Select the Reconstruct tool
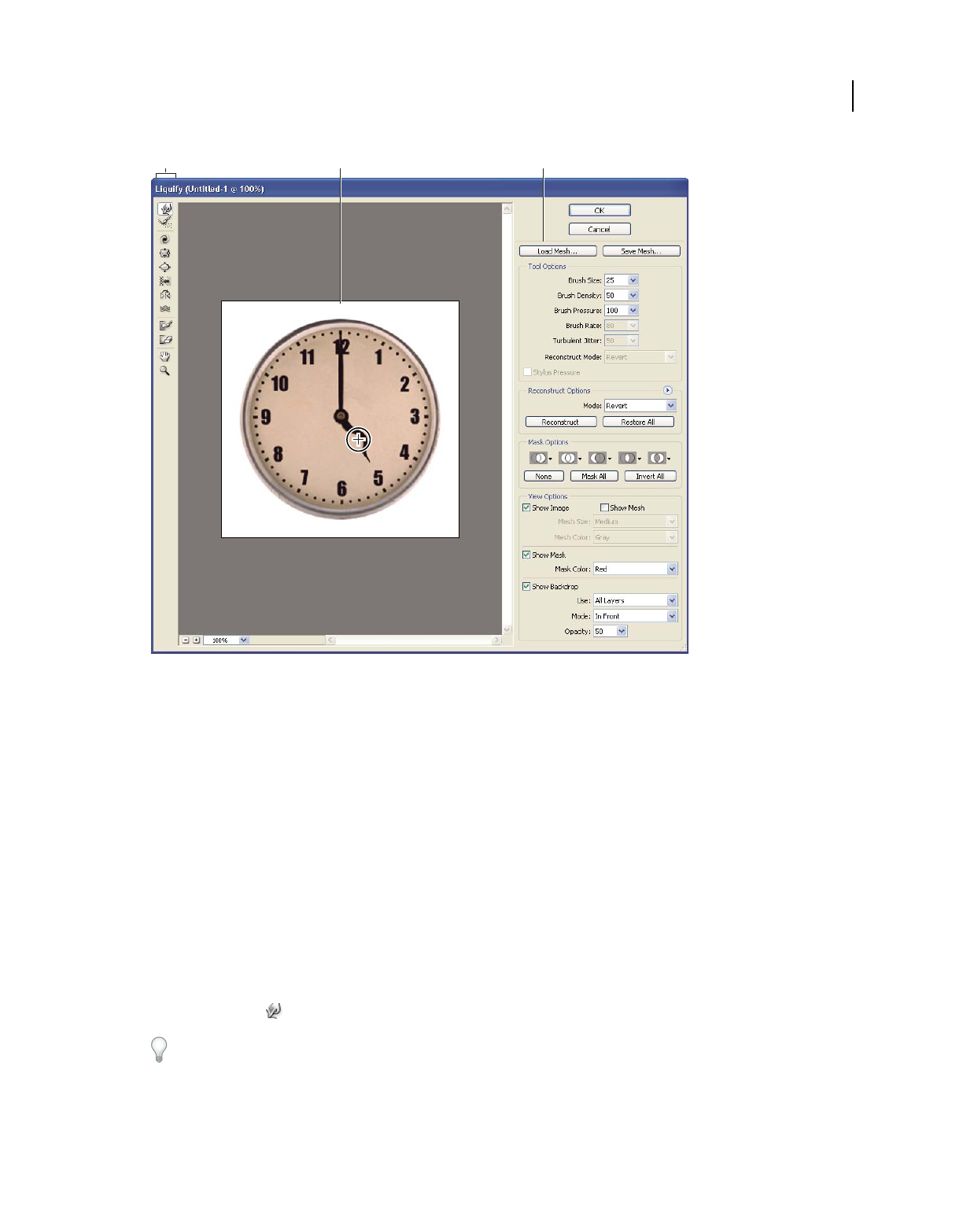 [165, 223]
